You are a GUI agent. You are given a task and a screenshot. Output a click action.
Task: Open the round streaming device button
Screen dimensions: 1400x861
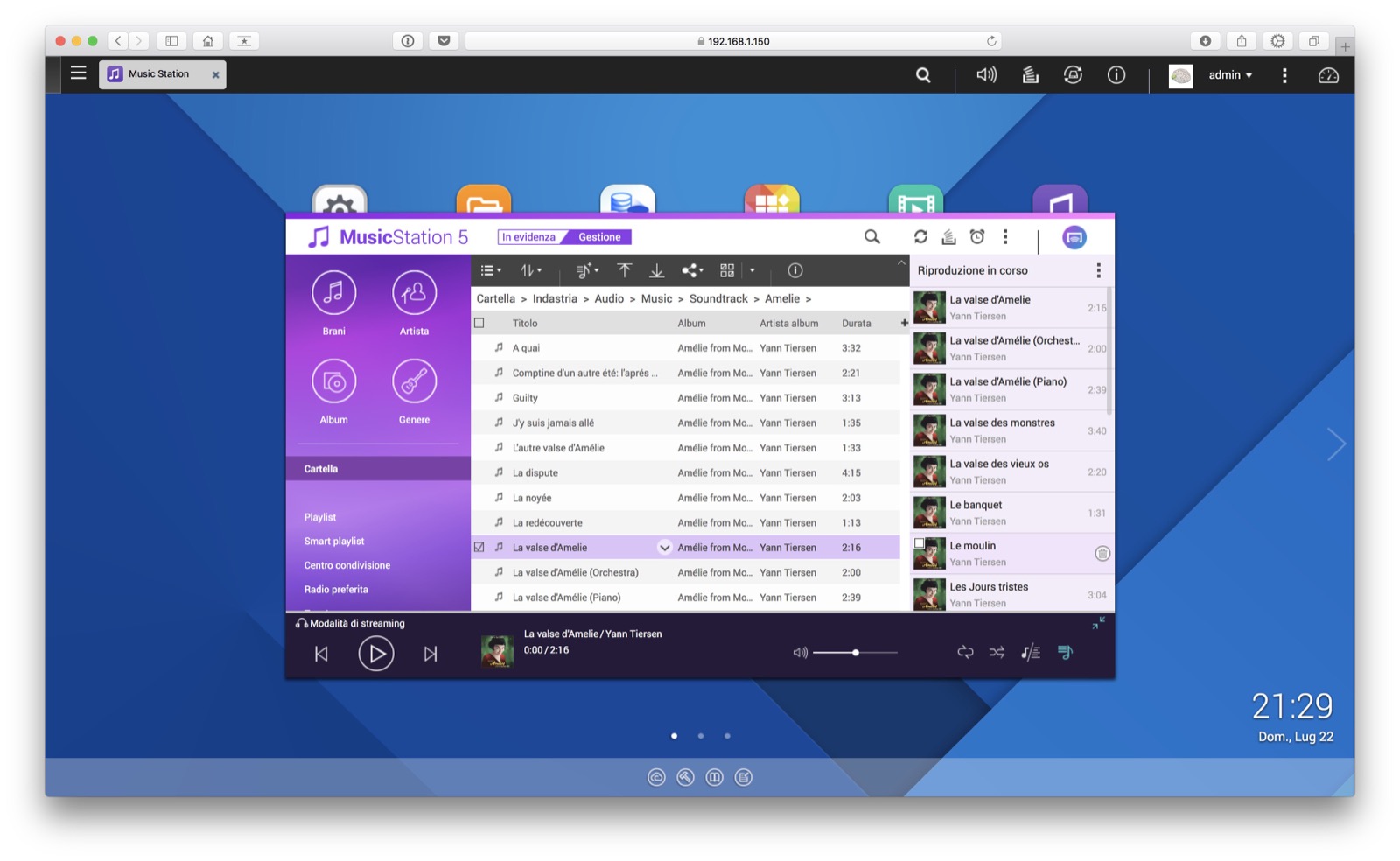[1074, 237]
